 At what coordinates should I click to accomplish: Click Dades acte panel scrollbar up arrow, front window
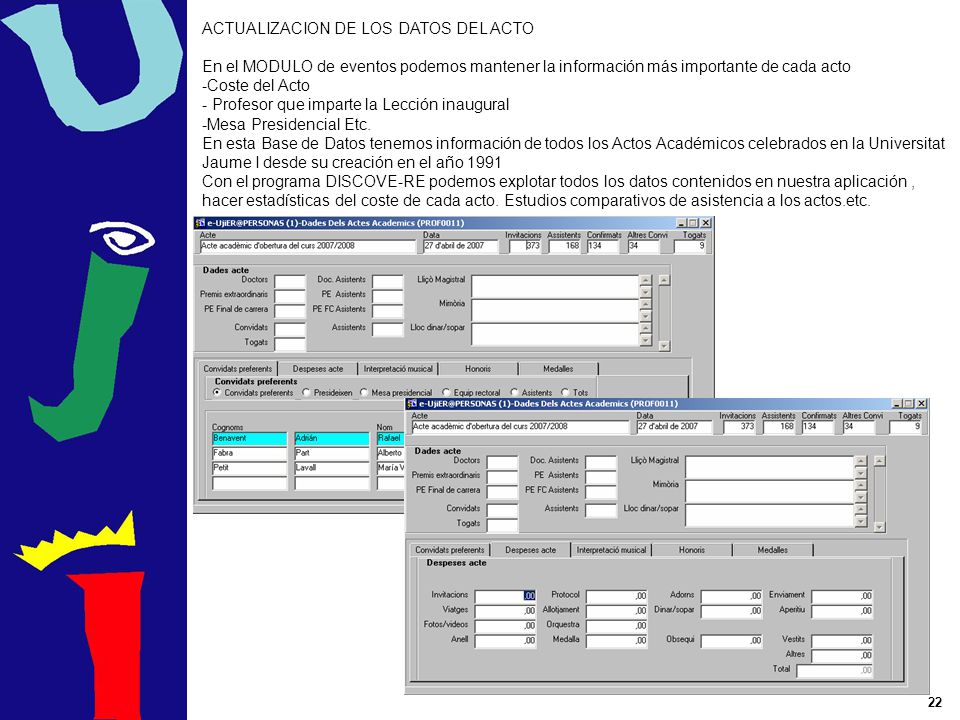(x=880, y=461)
